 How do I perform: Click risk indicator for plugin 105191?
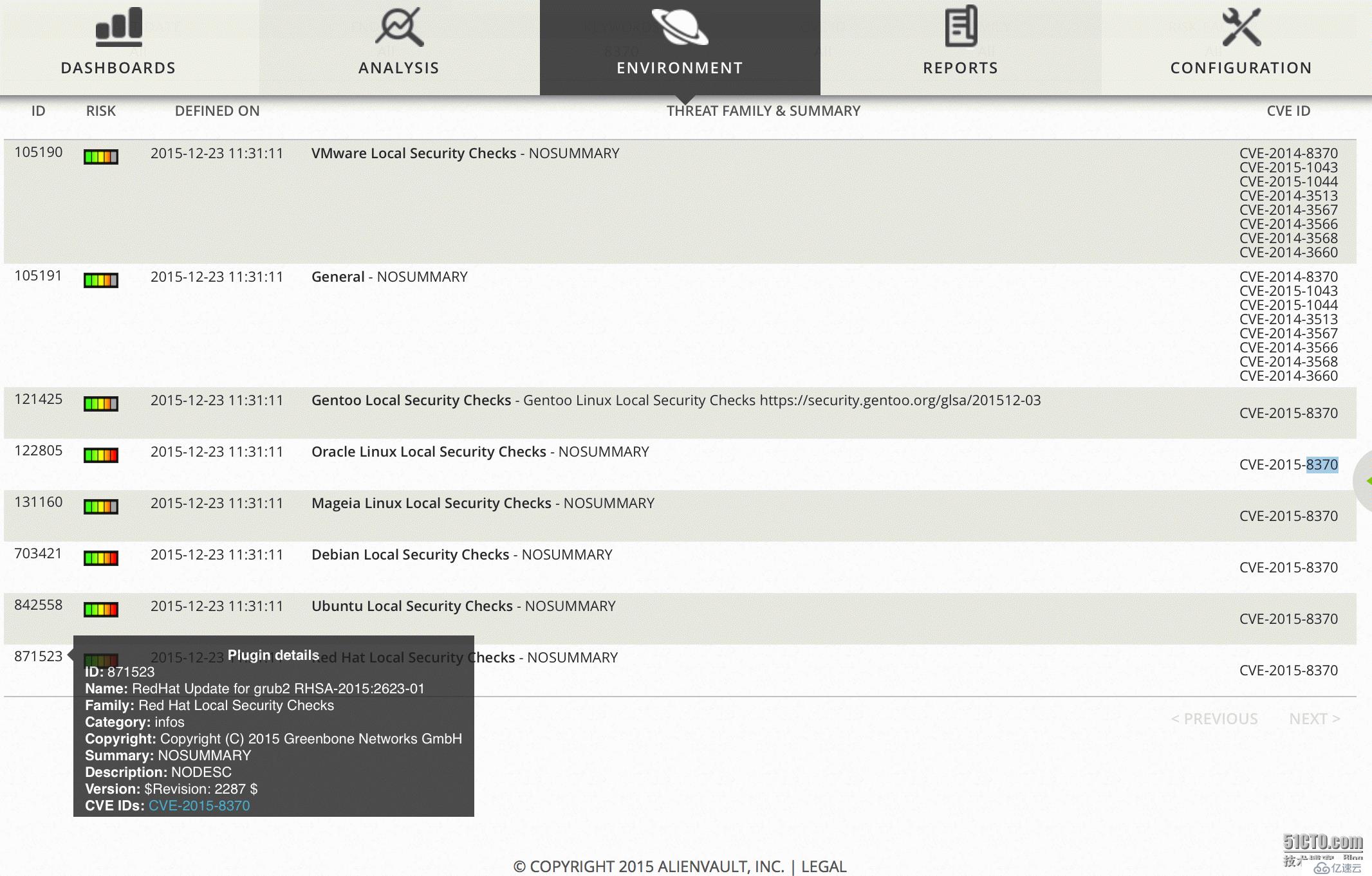tap(101, 280)
